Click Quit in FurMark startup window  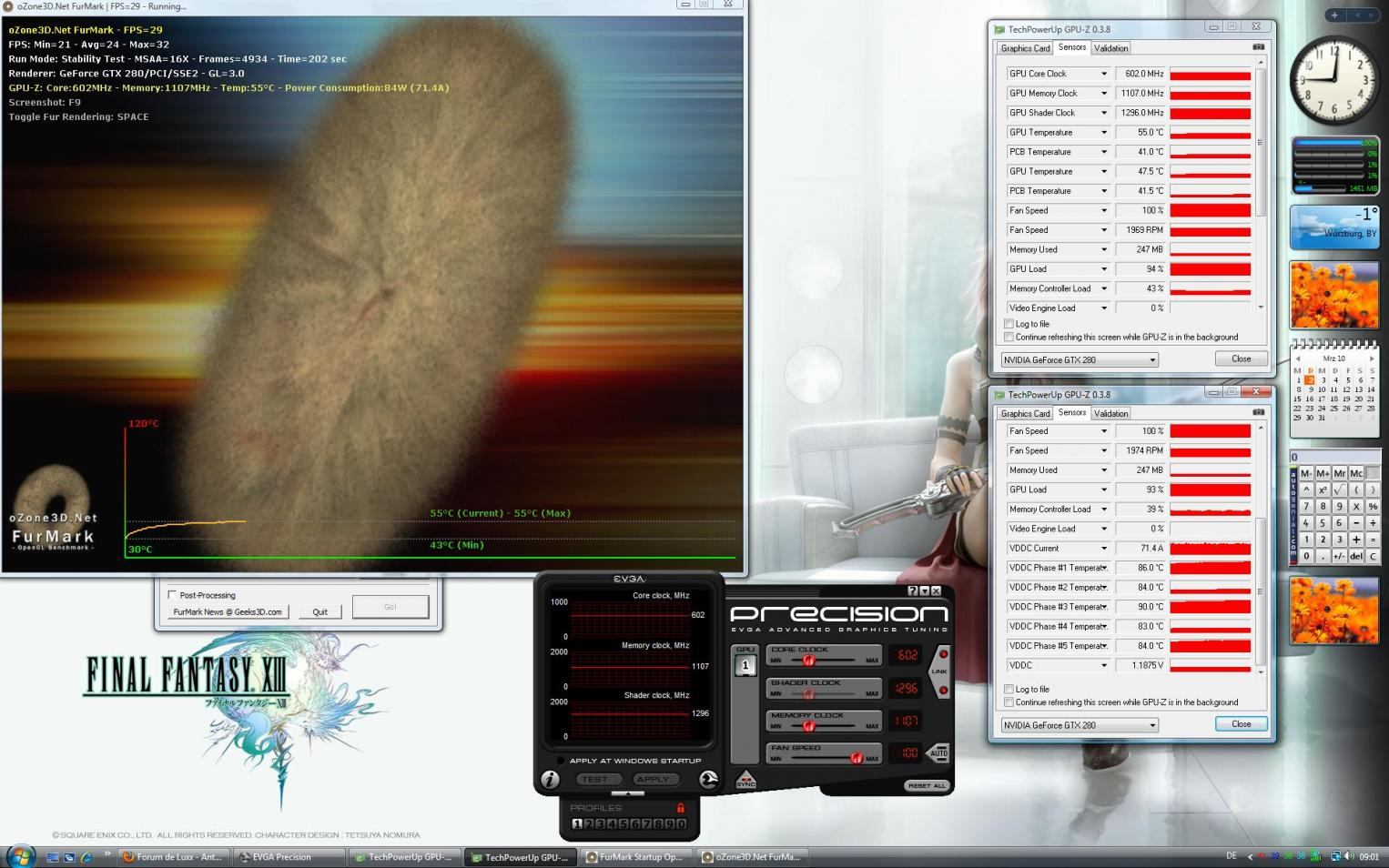pyautogui.click(x=319, y=611)
